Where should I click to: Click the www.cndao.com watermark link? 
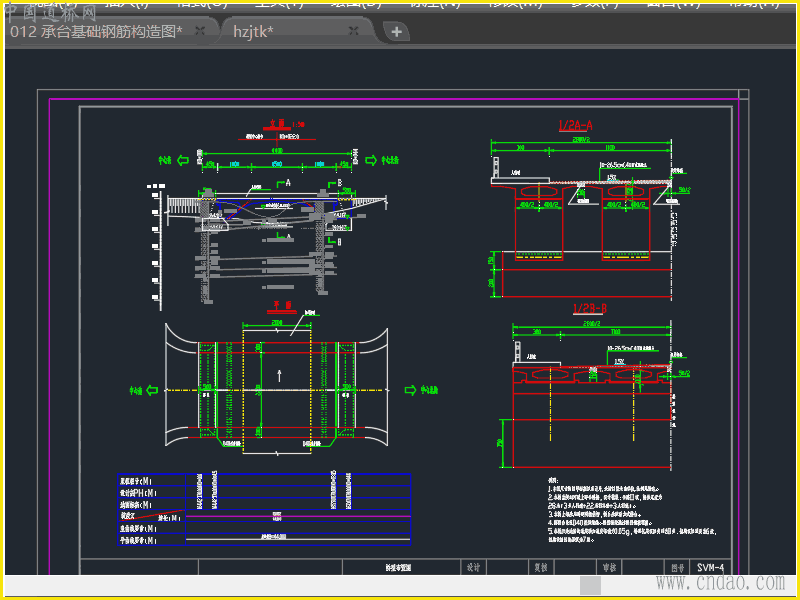(x=719, y=582)
